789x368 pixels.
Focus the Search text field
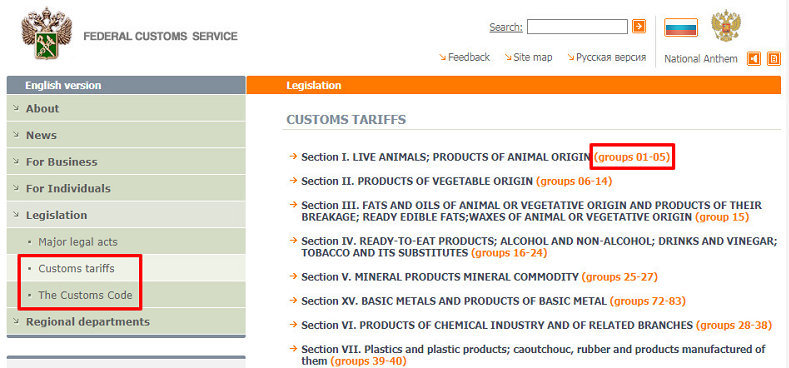point(577,26)
